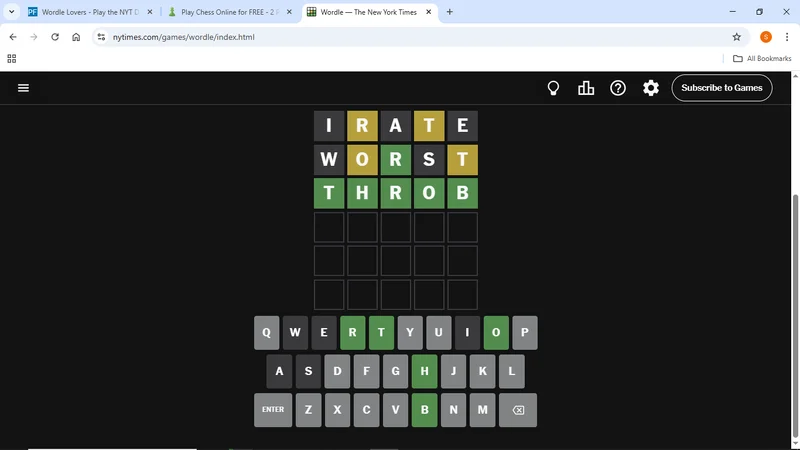Screen dimensions: 800x450
Task: Click the backspace delete key
Action: tap(518, 410)
